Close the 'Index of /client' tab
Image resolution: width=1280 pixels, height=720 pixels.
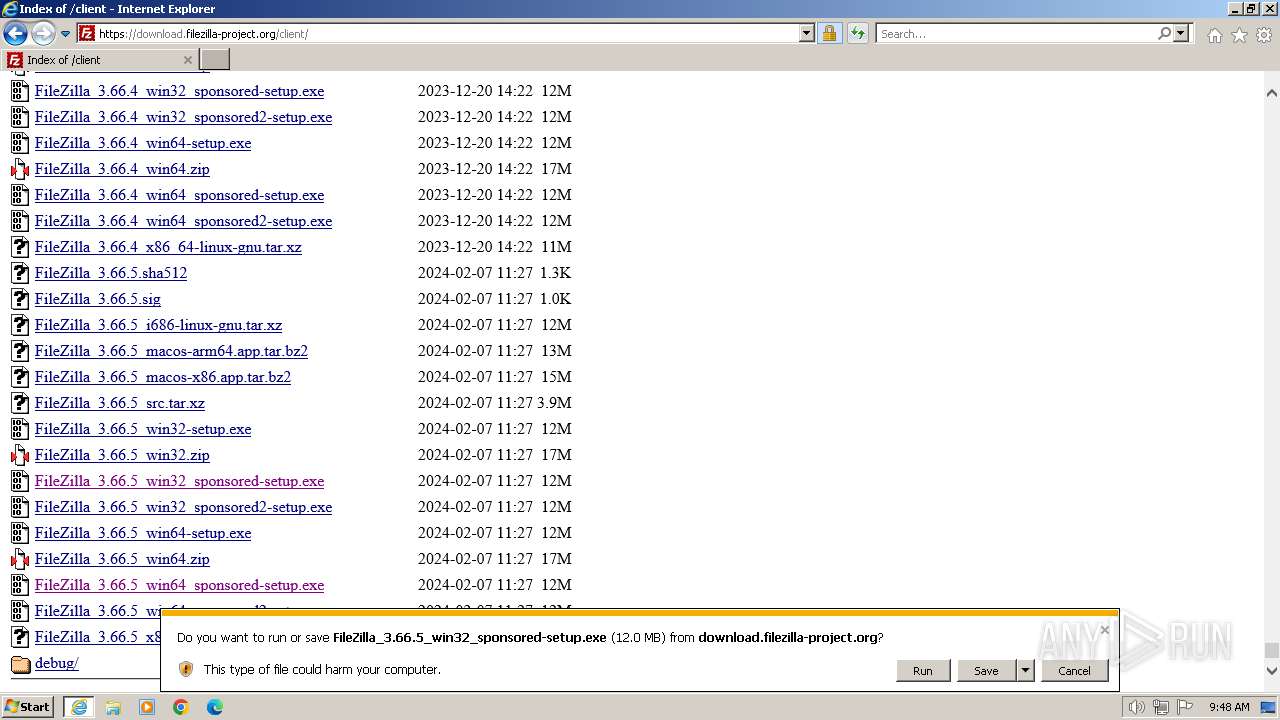click(187, 60)
